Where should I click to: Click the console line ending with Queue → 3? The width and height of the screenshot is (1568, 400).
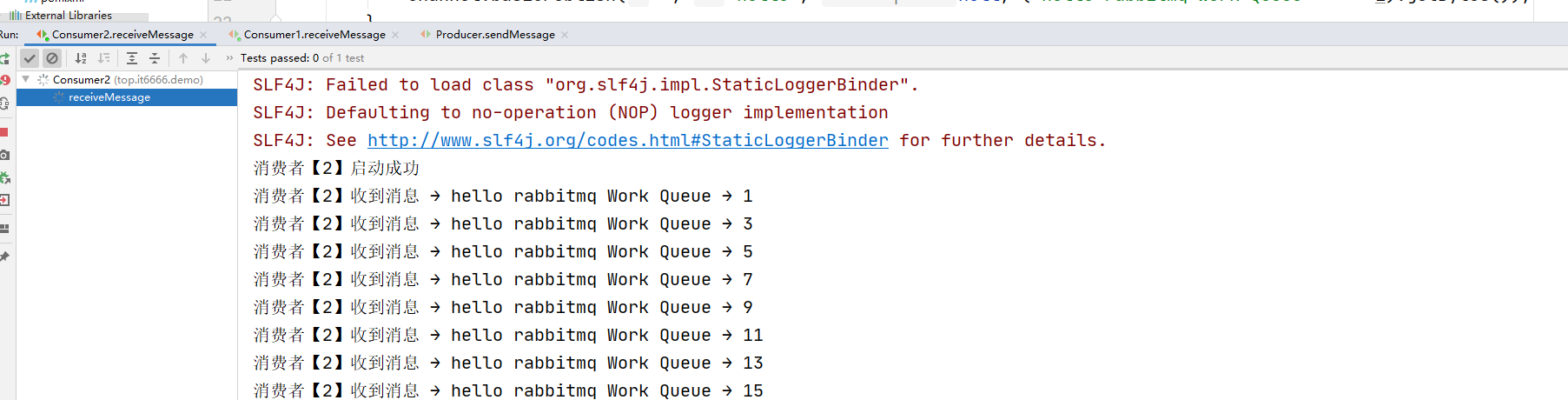pyautogui.click(x=503, y=224)
